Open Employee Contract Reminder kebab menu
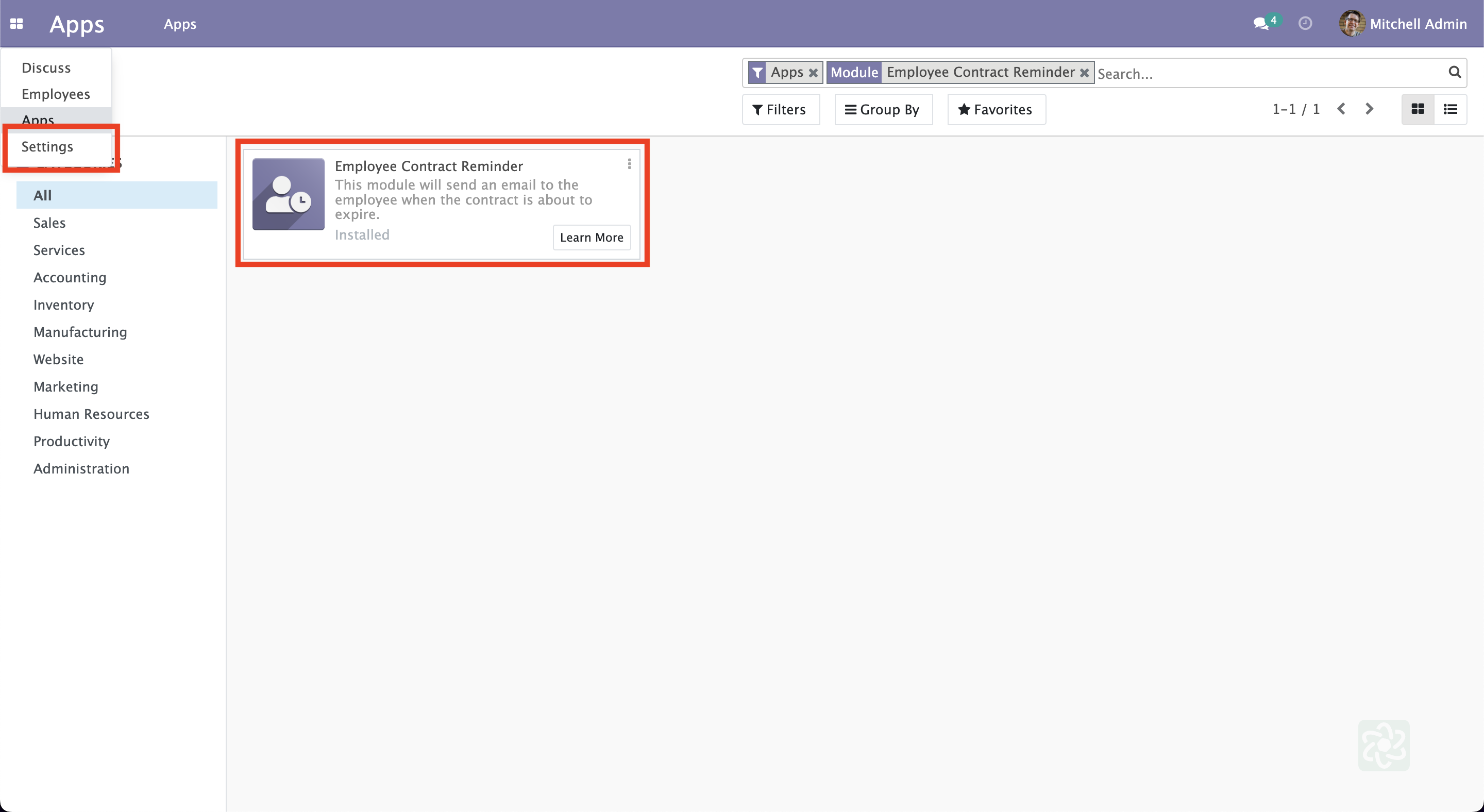 coord(629,164)
